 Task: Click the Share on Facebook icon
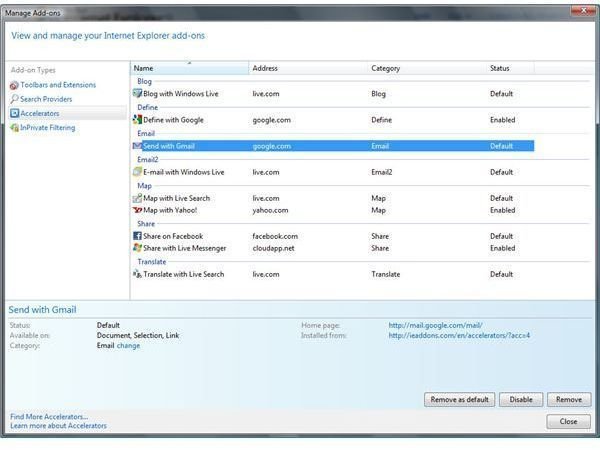pyautogui.click(x=137, y=236)
